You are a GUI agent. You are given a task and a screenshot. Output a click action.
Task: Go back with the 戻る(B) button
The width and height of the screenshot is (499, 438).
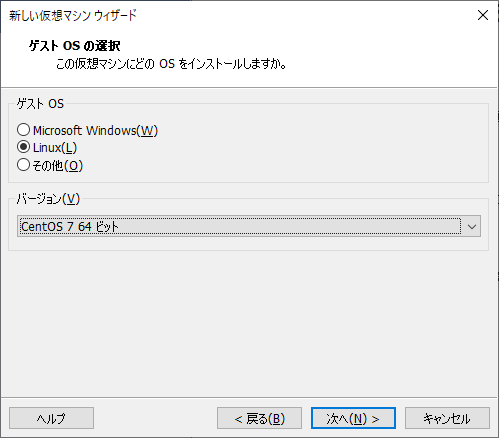click(259, 418)
